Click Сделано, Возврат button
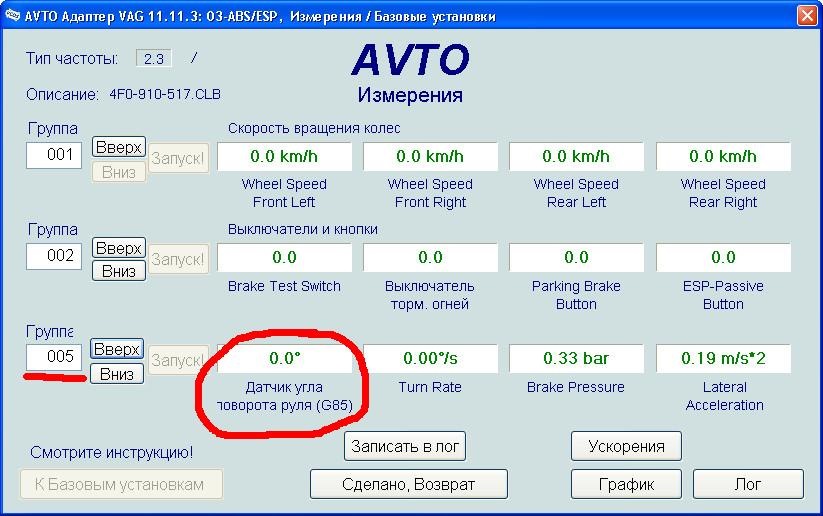The width and height of the screenshot is (823, 516). coord(408,484)
